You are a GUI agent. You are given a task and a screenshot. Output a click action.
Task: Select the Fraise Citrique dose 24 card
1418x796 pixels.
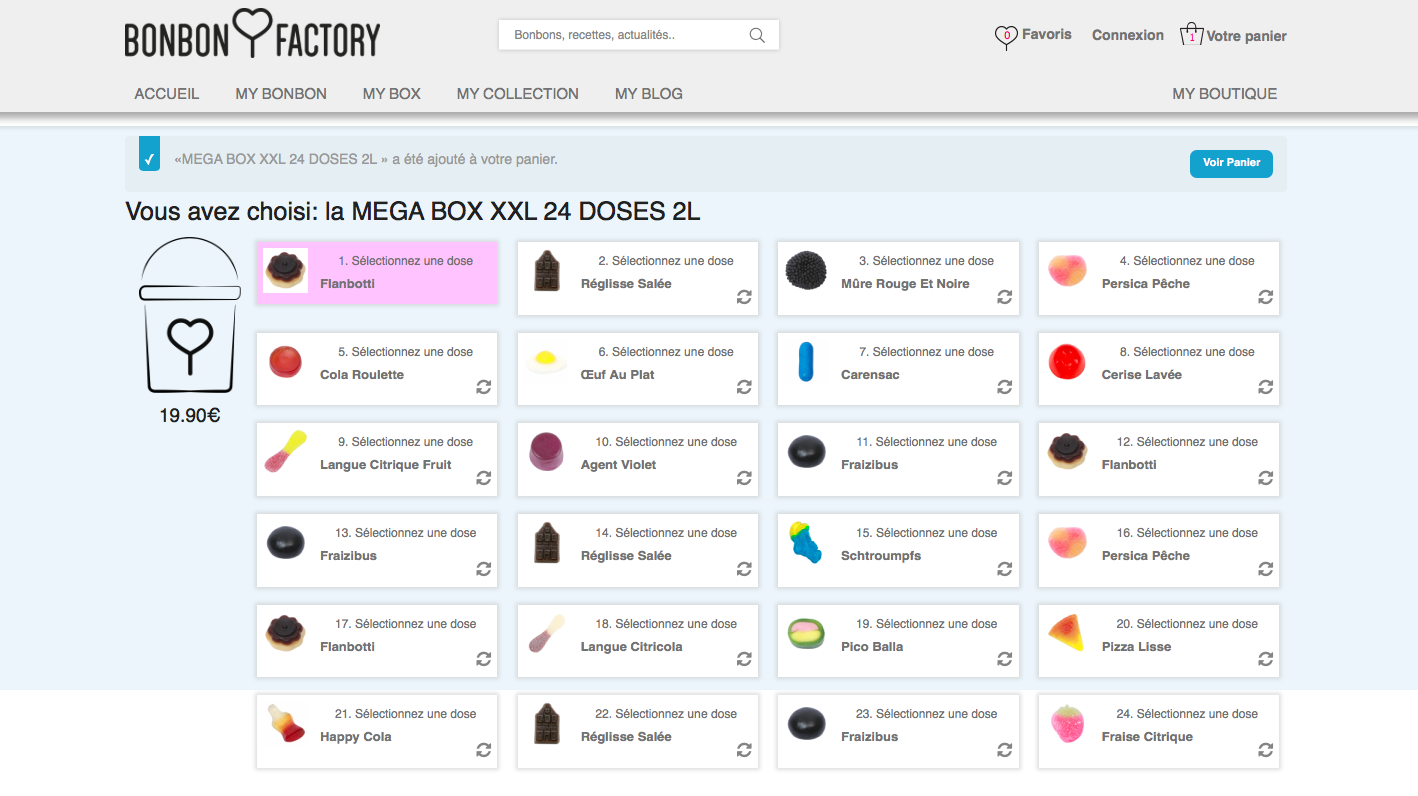pyautogui.click(x=1158, y=731)
